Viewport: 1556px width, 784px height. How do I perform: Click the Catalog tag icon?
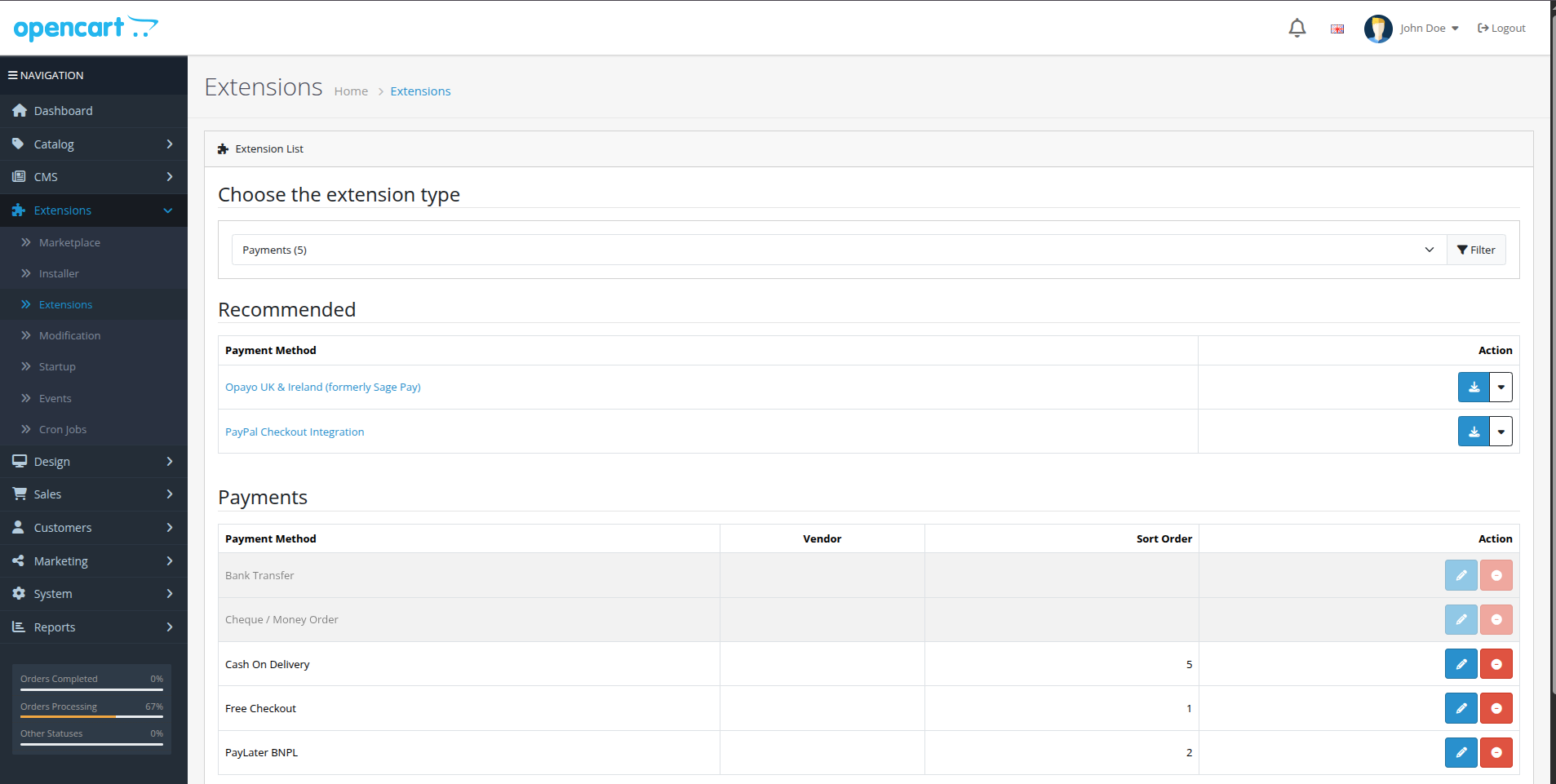(x=18, y=144)
